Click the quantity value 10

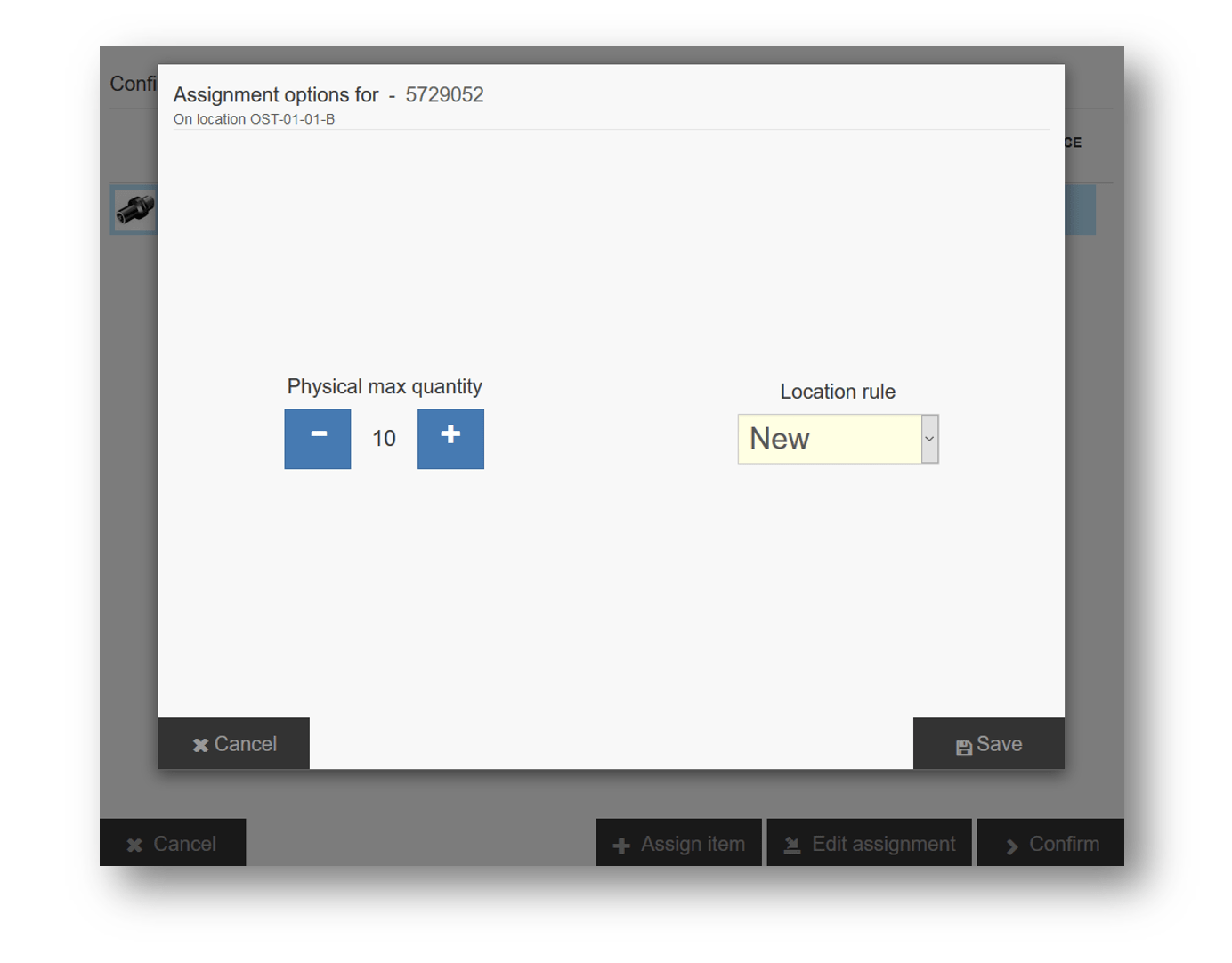[x=384, y=439]
